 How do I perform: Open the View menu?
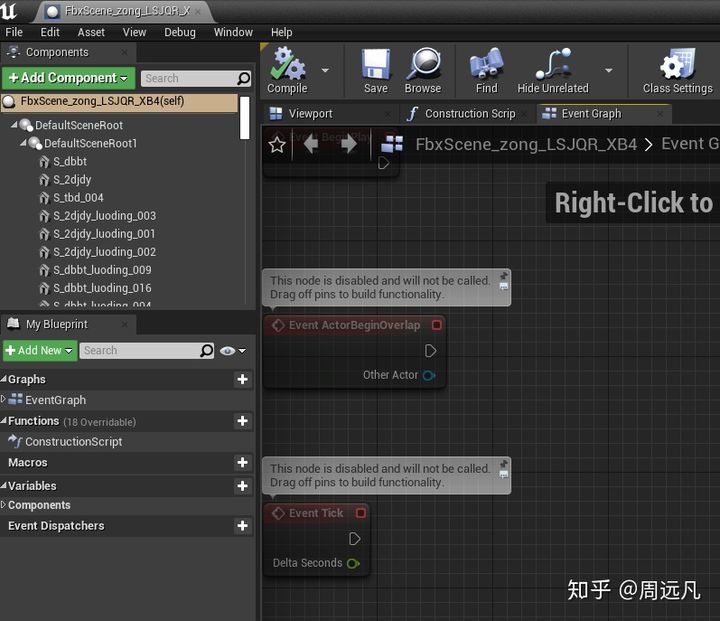[134, 32]
